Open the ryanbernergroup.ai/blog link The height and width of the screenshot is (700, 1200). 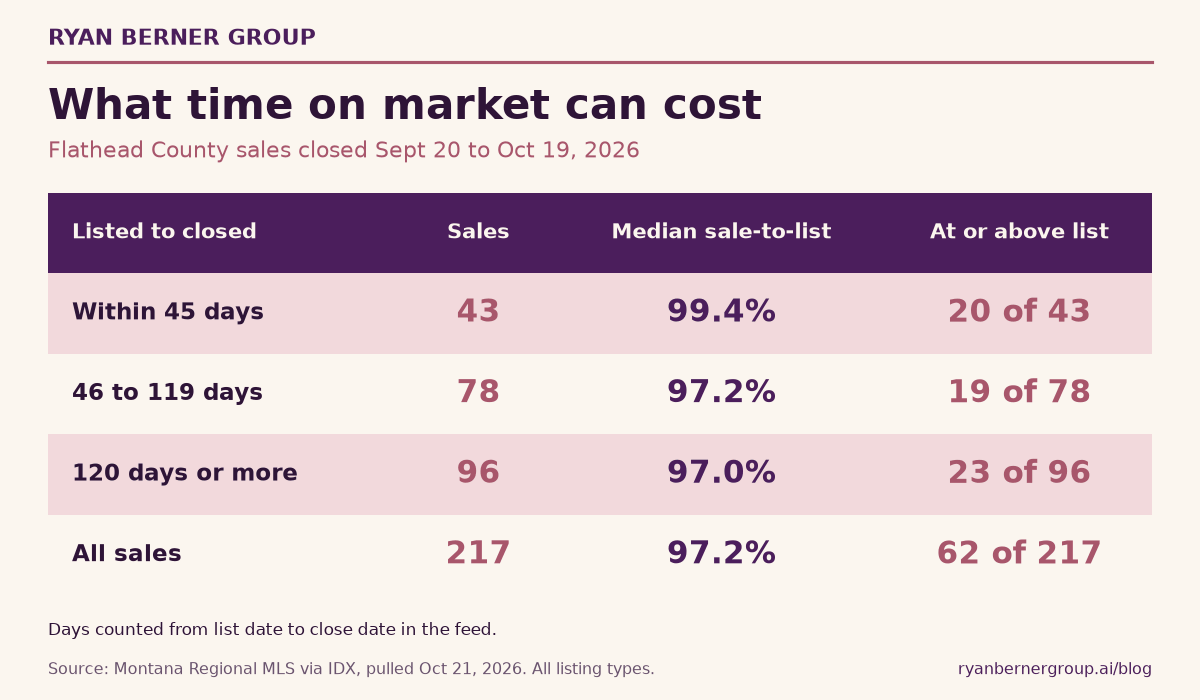[x=1055, y=669]
